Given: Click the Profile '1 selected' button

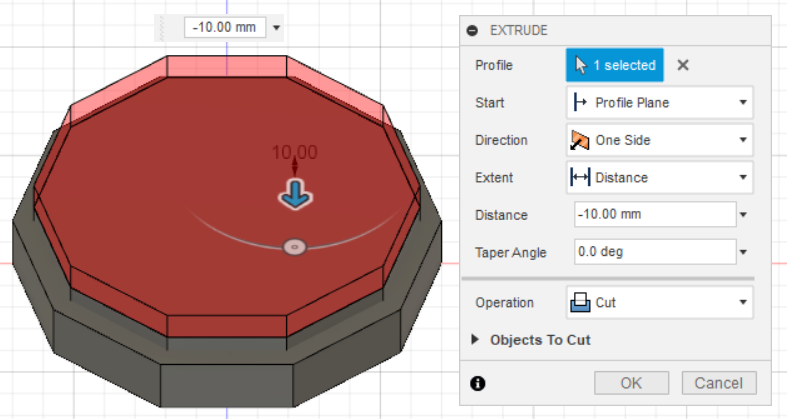Looking at the screenshot, I should click(x=614, y=65).
